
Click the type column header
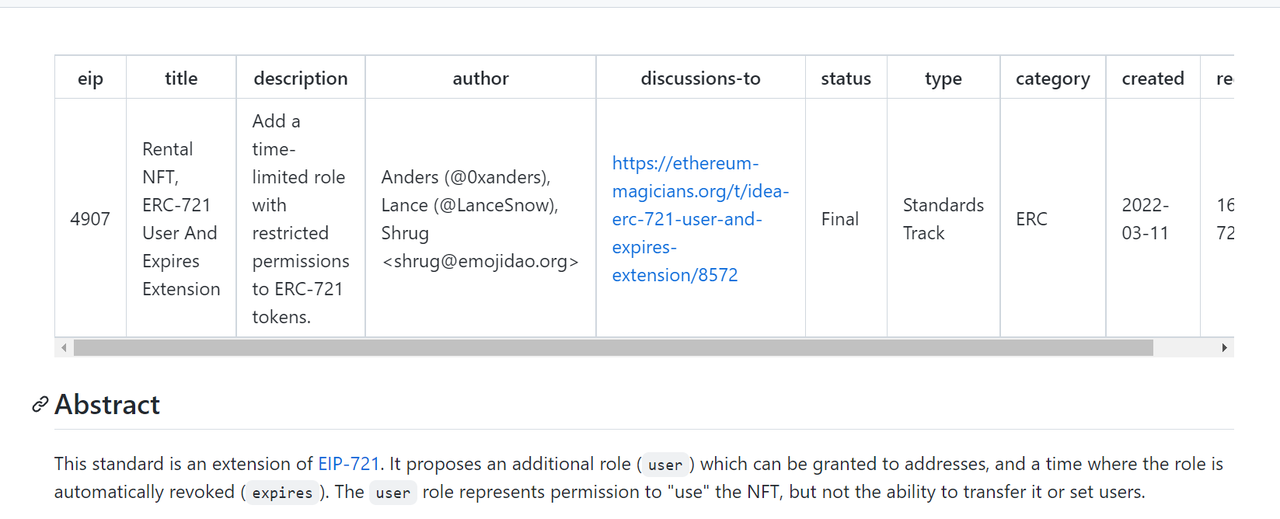click(943, 78)
